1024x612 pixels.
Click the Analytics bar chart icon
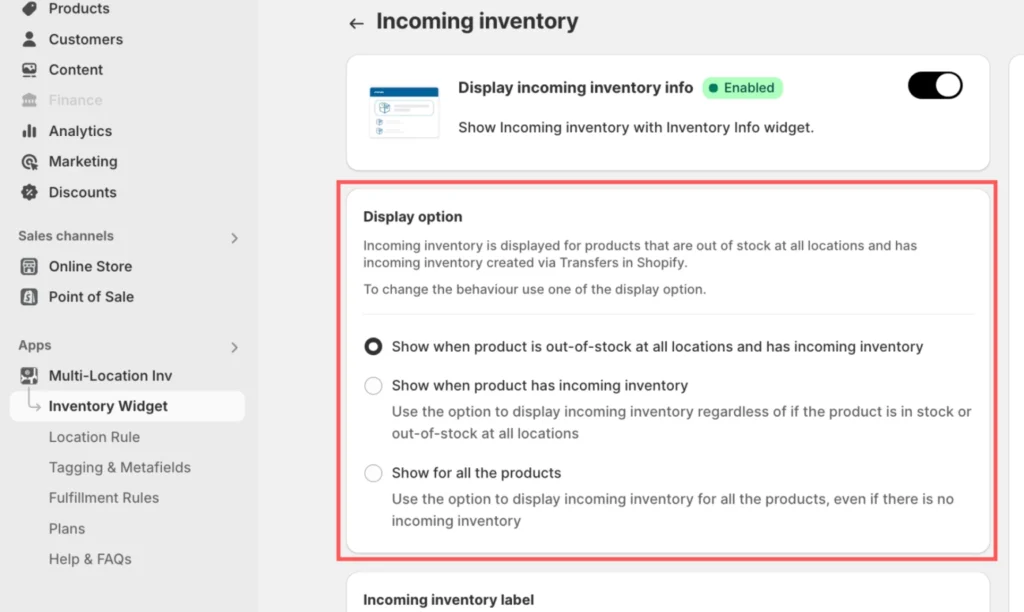pyautogui.click(x=29, y=131)
